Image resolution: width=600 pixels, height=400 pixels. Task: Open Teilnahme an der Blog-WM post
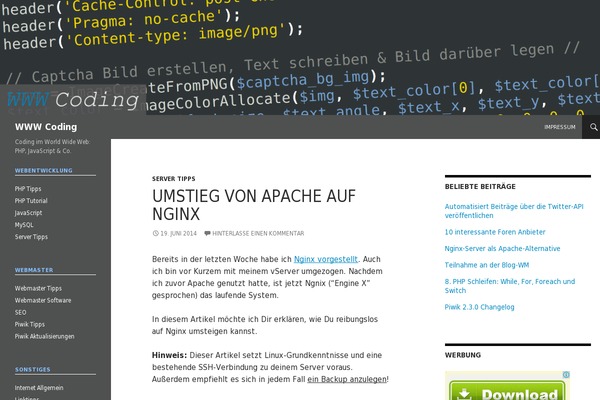click(x=487, y=265)
